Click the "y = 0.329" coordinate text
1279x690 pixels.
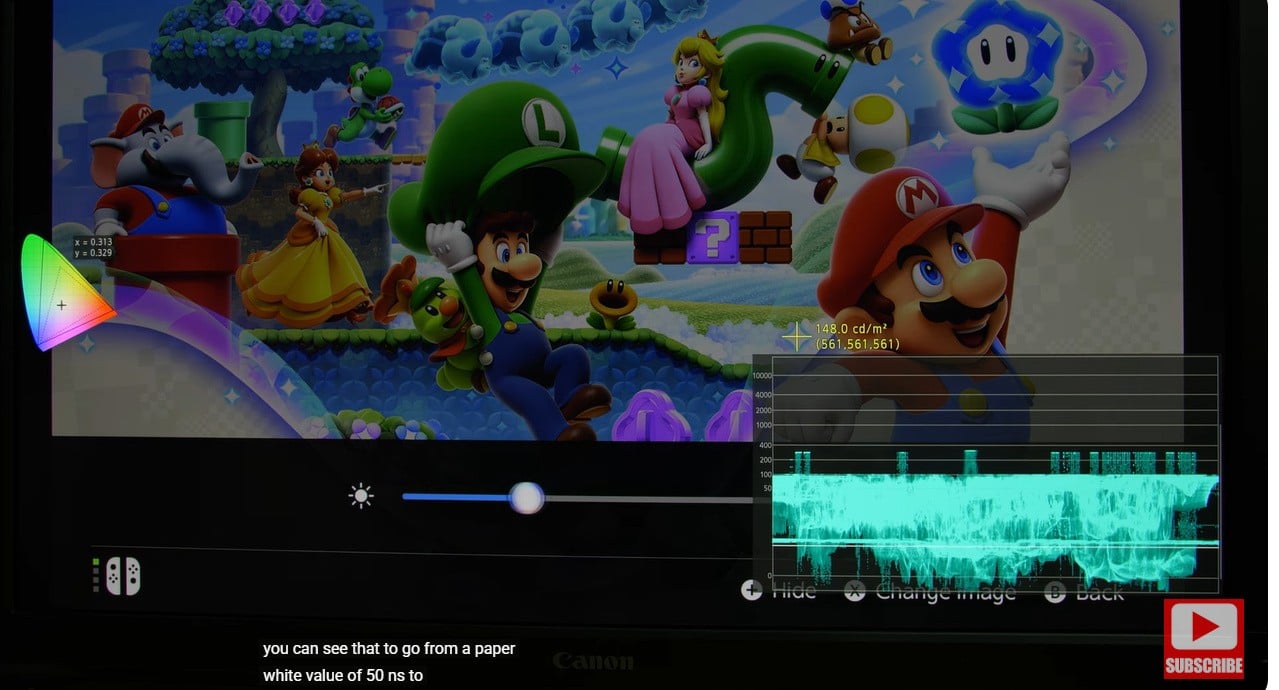[x=93, y=253]
